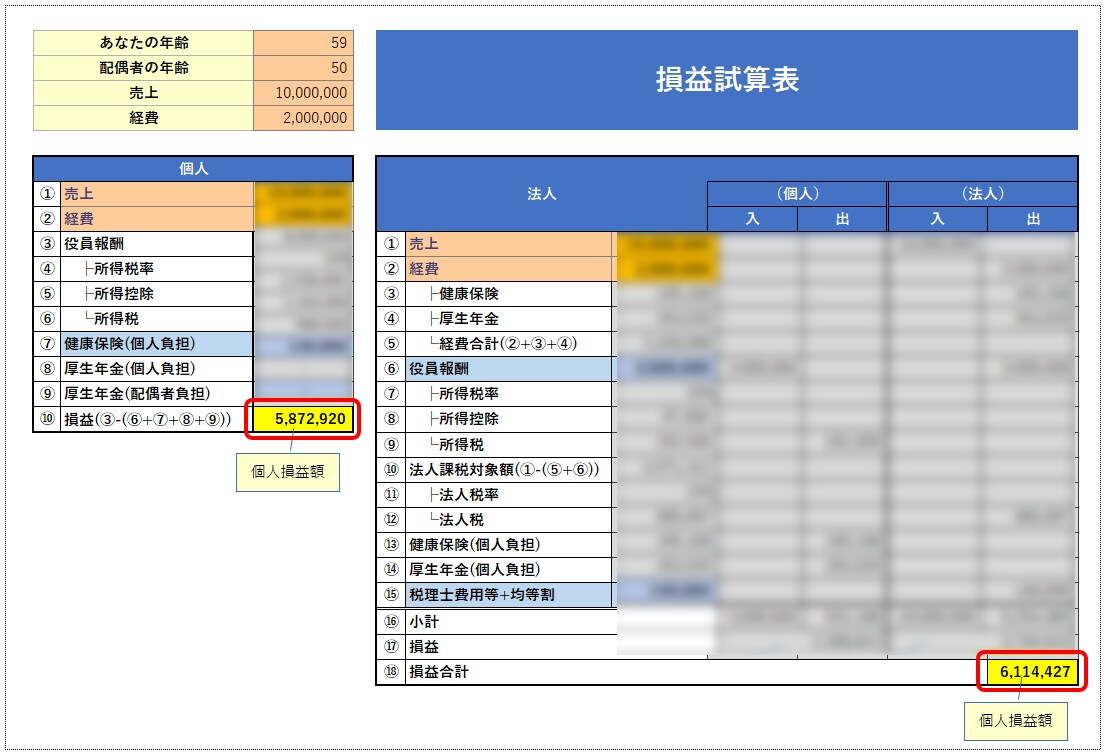This screenshot has height=754, width=1106.
Task: Click └所得税 row in 法人 table
Action: point(511,444)
